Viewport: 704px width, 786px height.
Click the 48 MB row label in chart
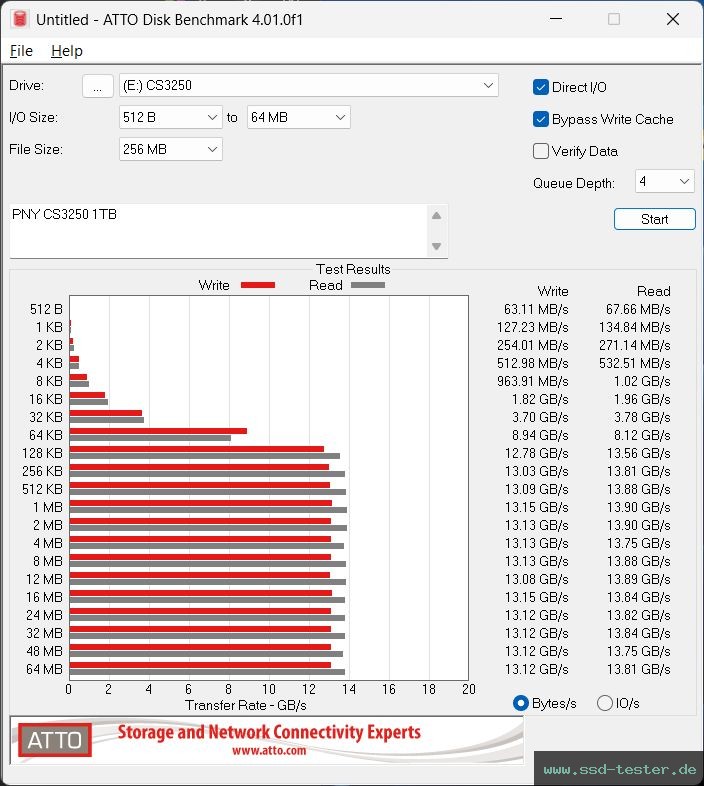pos(45,651)
